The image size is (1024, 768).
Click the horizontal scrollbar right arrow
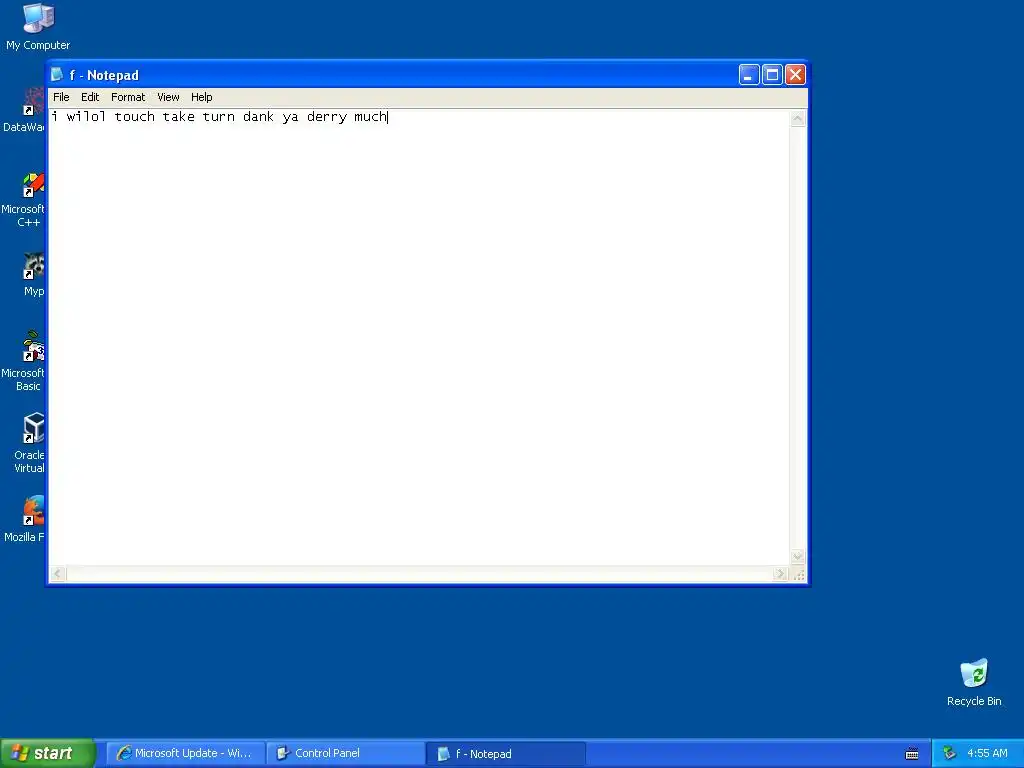[780, 573]
